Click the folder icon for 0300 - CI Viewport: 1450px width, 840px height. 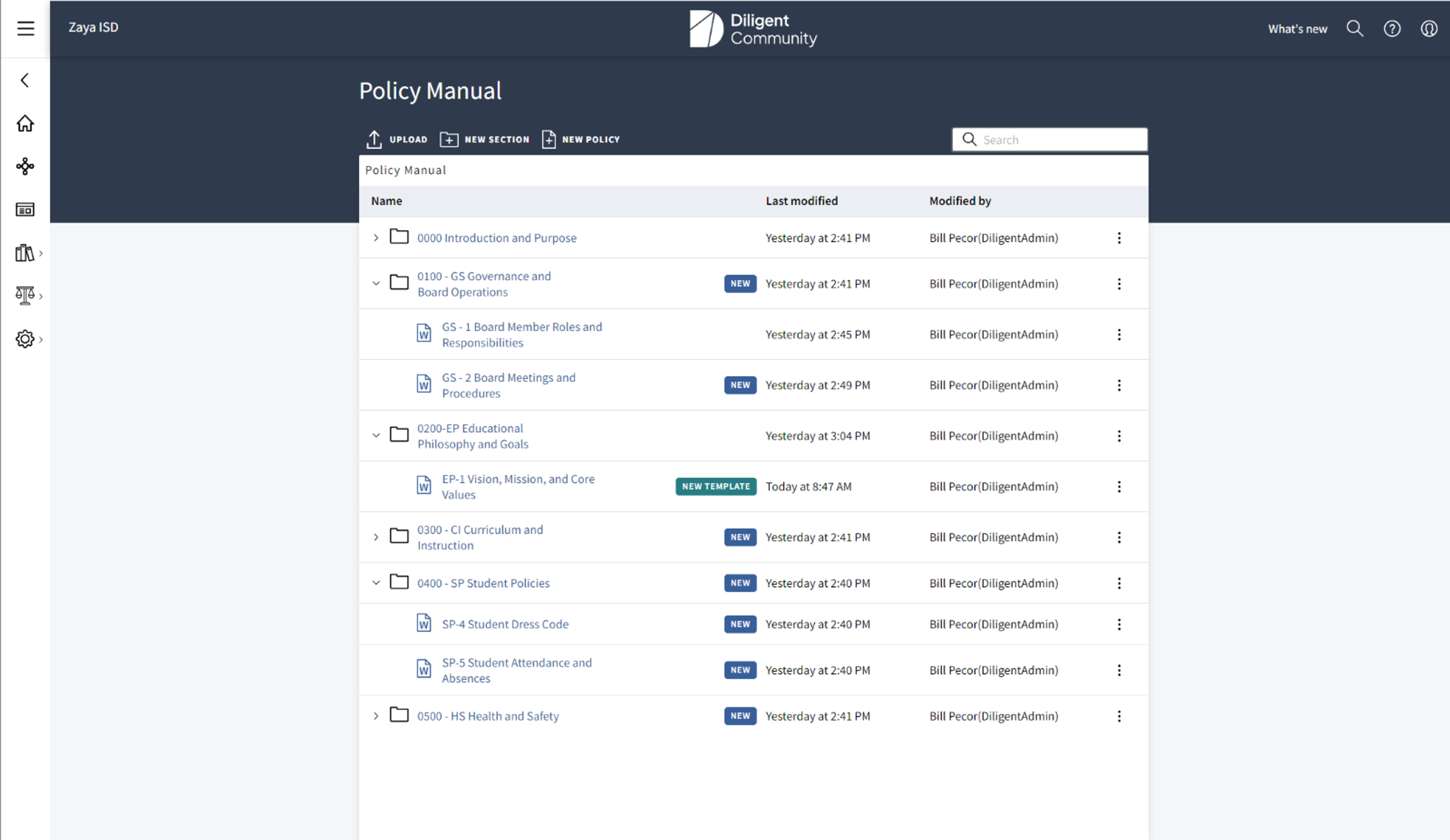(x=399, y=536)
